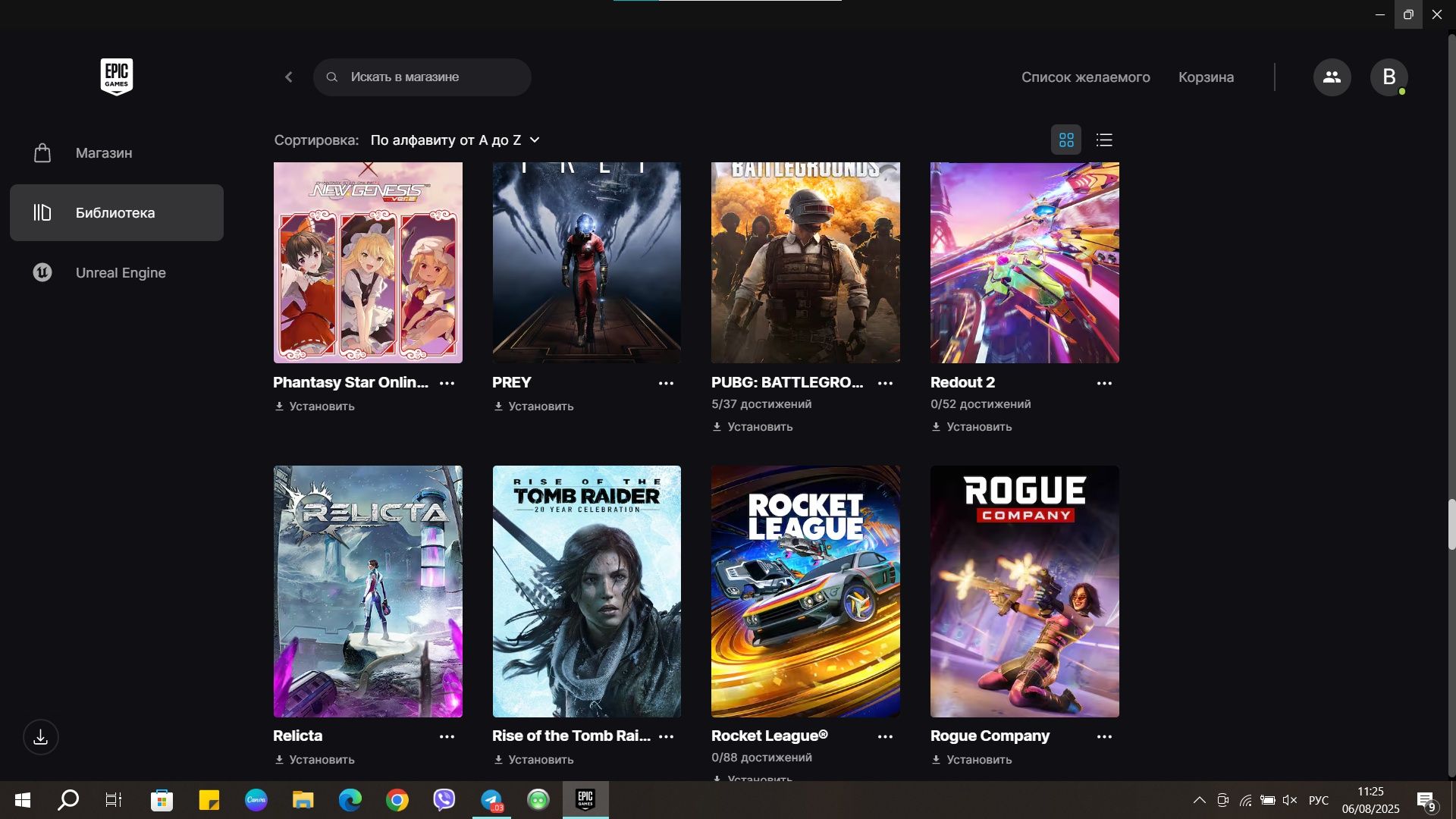1456x819 pixels.
Task: Click the Rocket League® title text
Action: pos(770,736)
